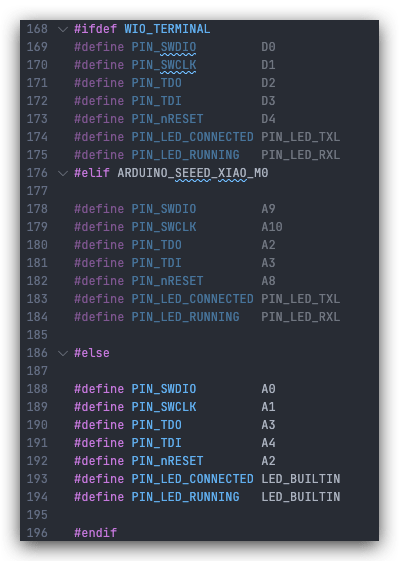The image size is (399, 561).
Task: Click line number 168 in gutter
Action: [x=37, y=29]
